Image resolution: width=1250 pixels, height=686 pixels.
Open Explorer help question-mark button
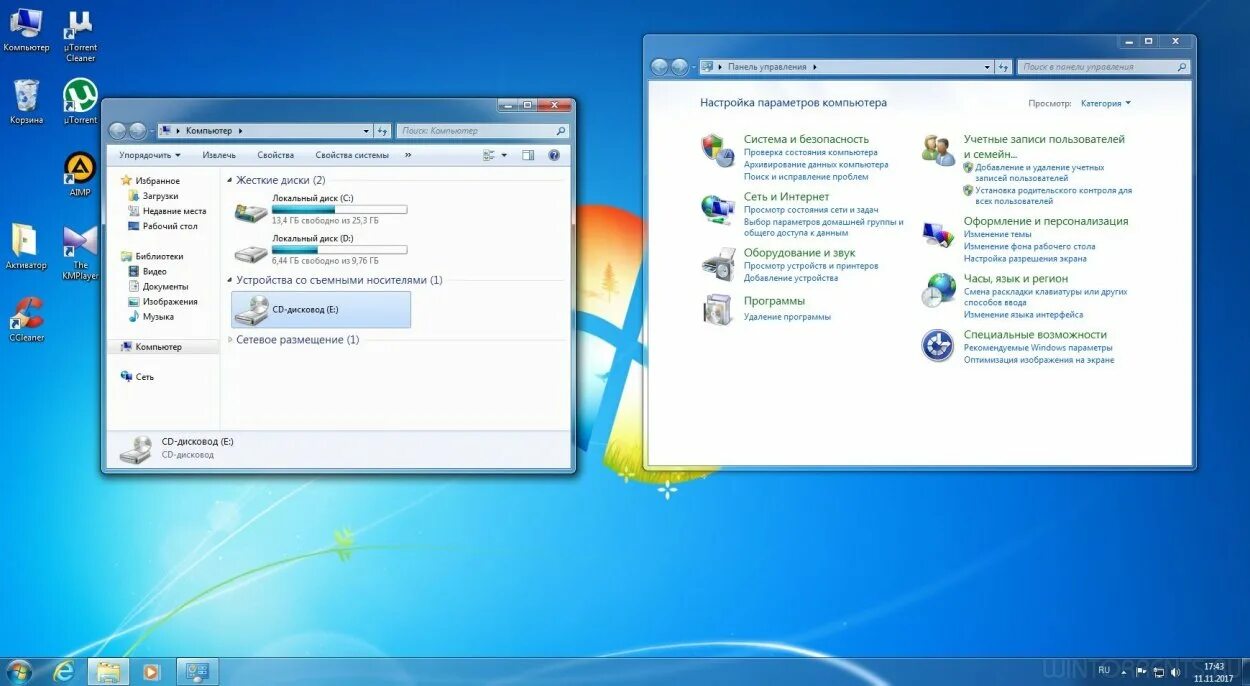coord(553,155)
